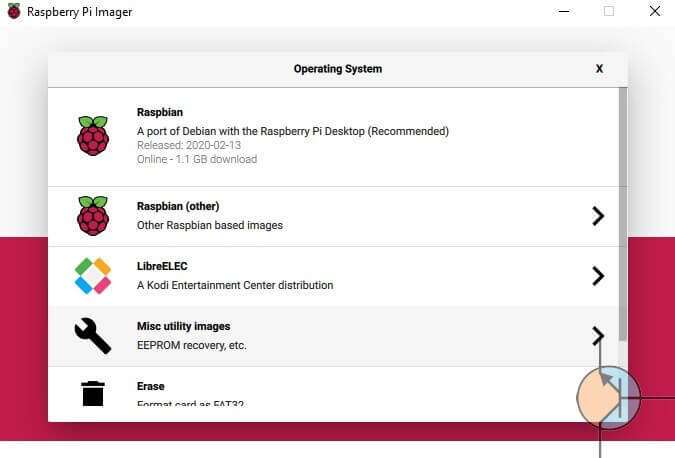Click 'EEPROM recovery, etc.' text
The height and width of the screenshot is (458, 675).
pos(192,345)
